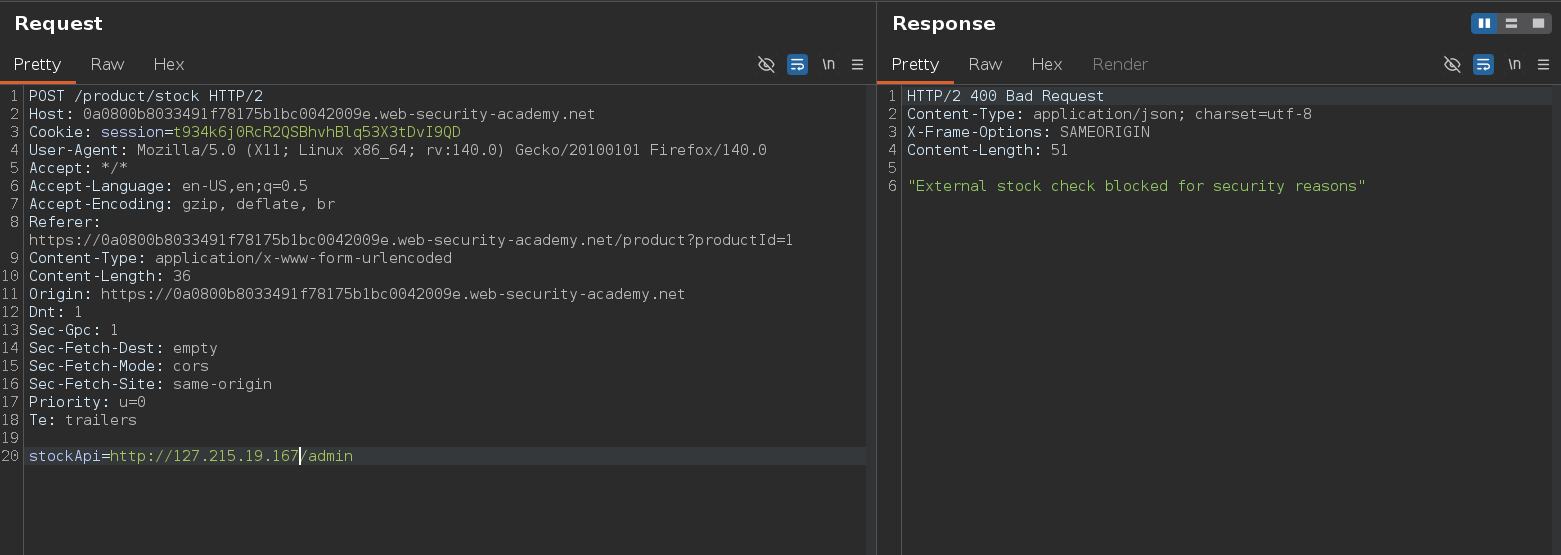Click the Accept-Encoding header line

[x=182, y=204]
